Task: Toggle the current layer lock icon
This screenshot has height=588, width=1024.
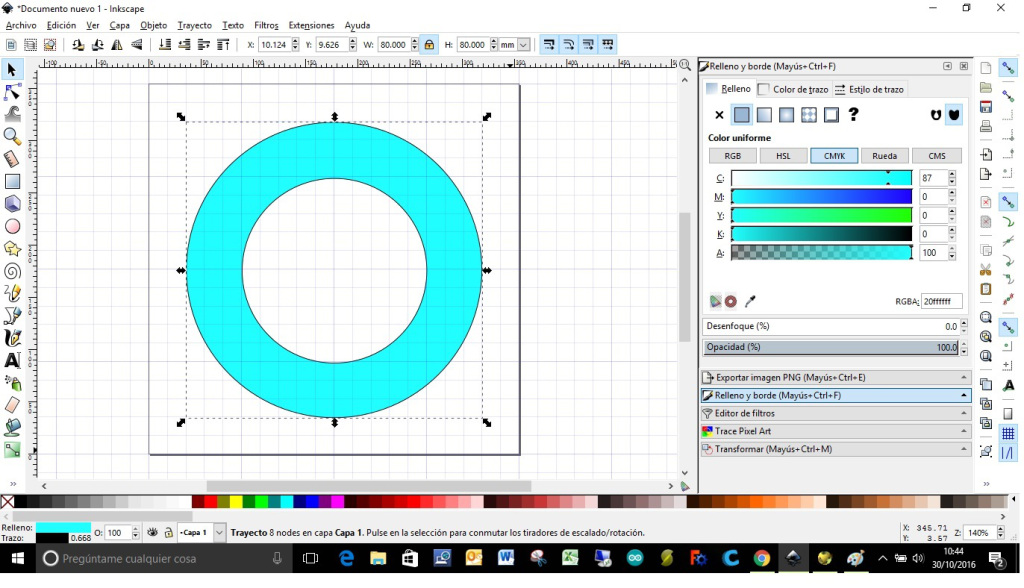Action: 168,533
